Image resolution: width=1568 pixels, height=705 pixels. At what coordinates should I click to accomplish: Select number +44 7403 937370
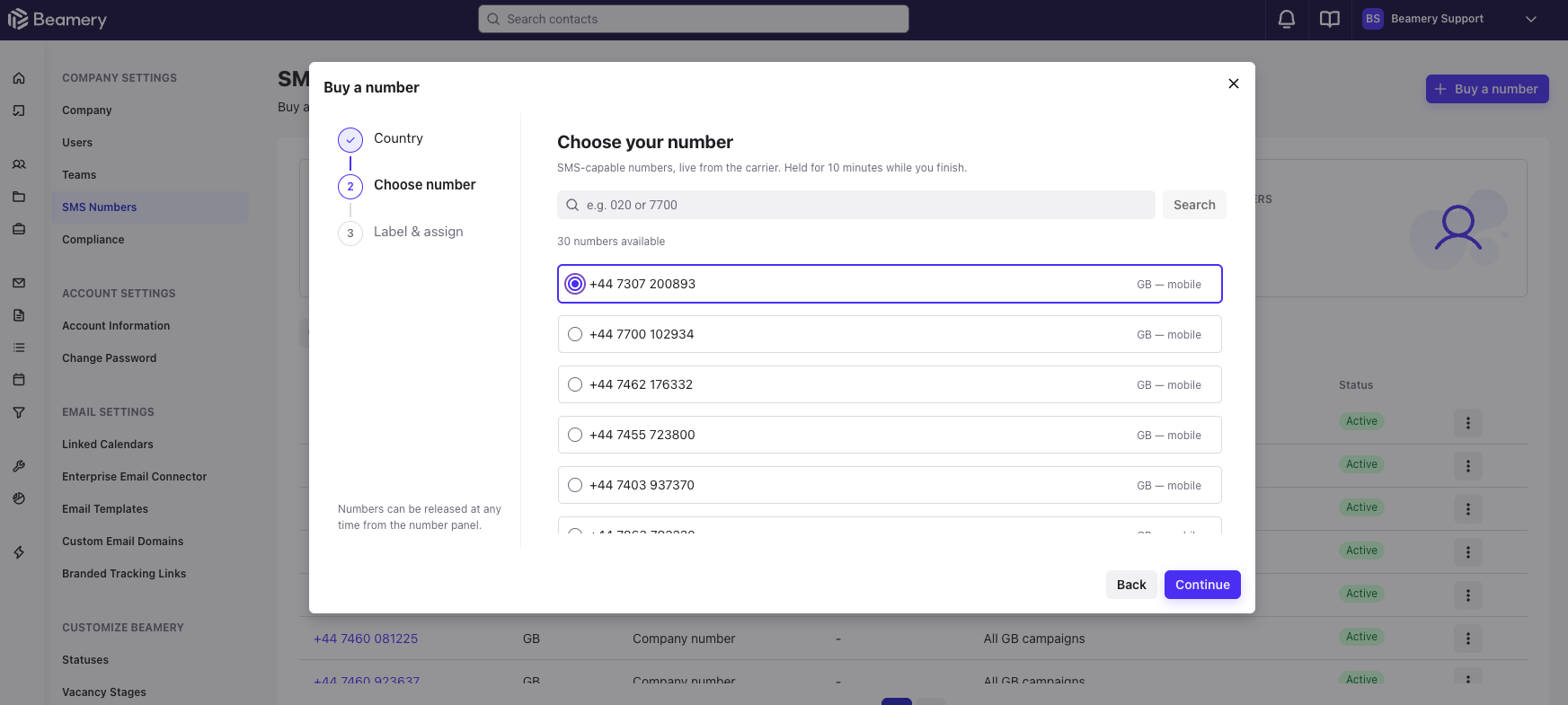coord(890,485)
